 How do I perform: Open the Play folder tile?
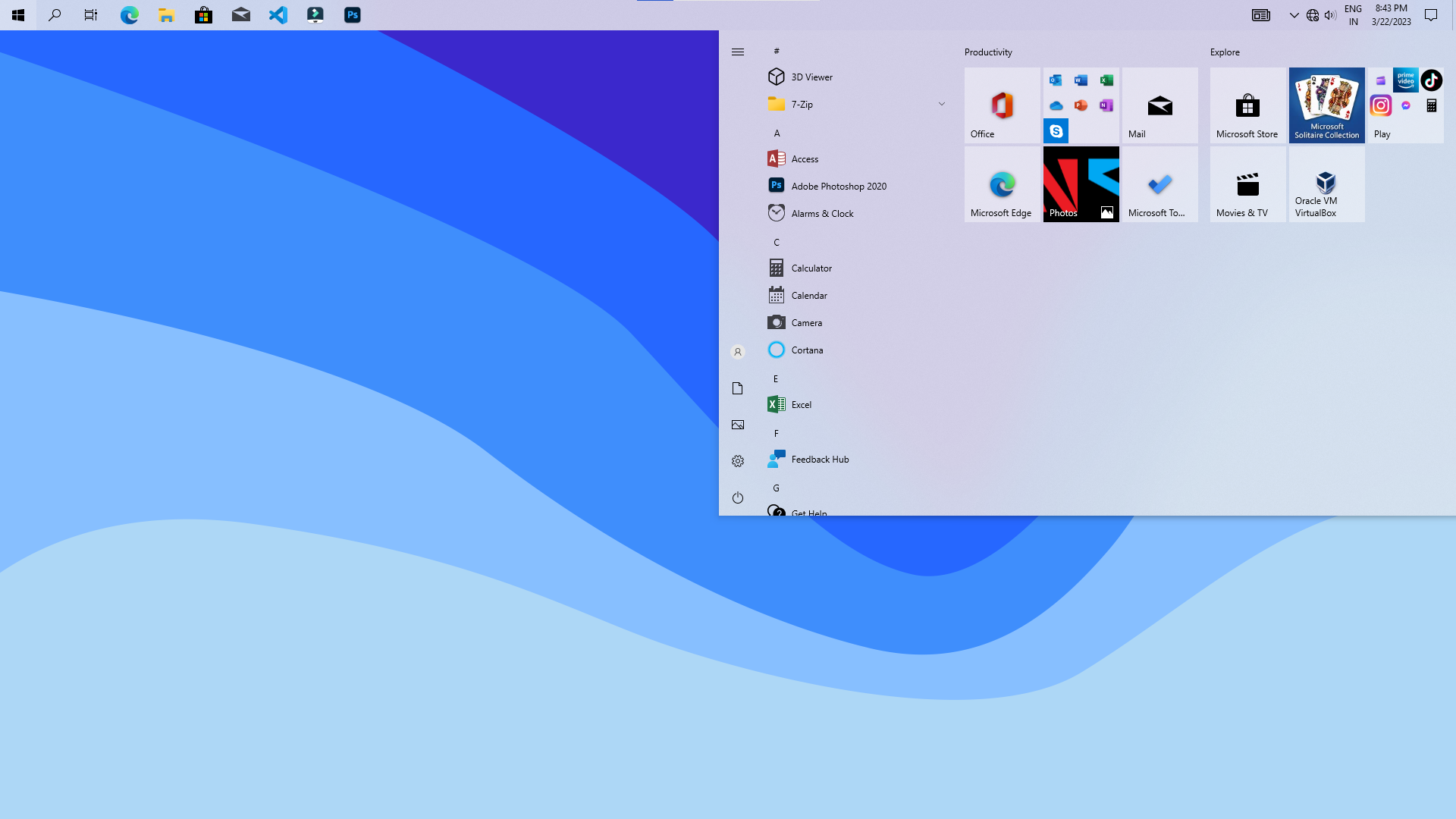coord(1405,105)
